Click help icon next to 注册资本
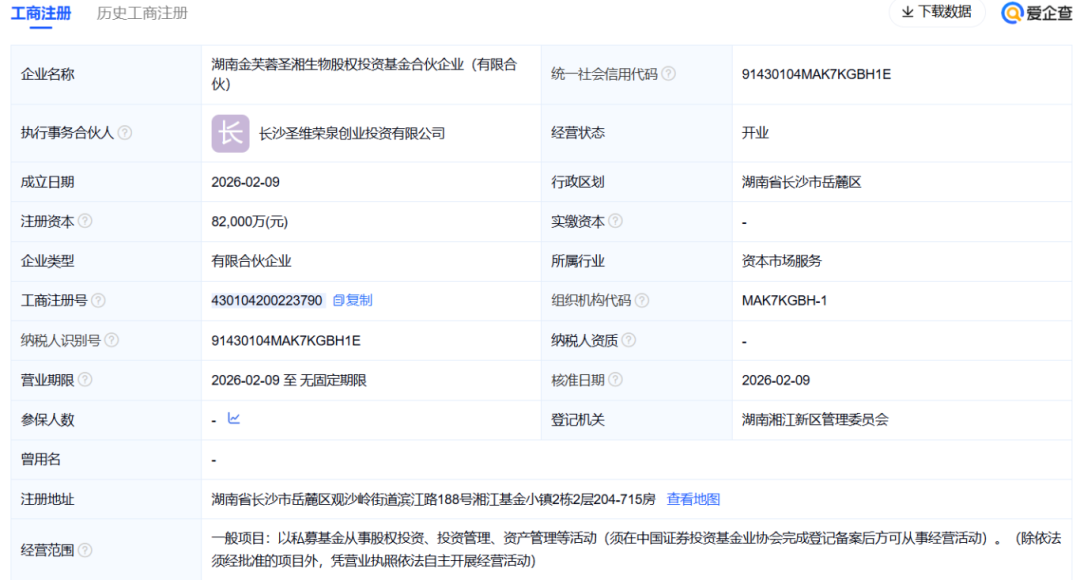Viewport: 1080px width, 580px height. 85,221
